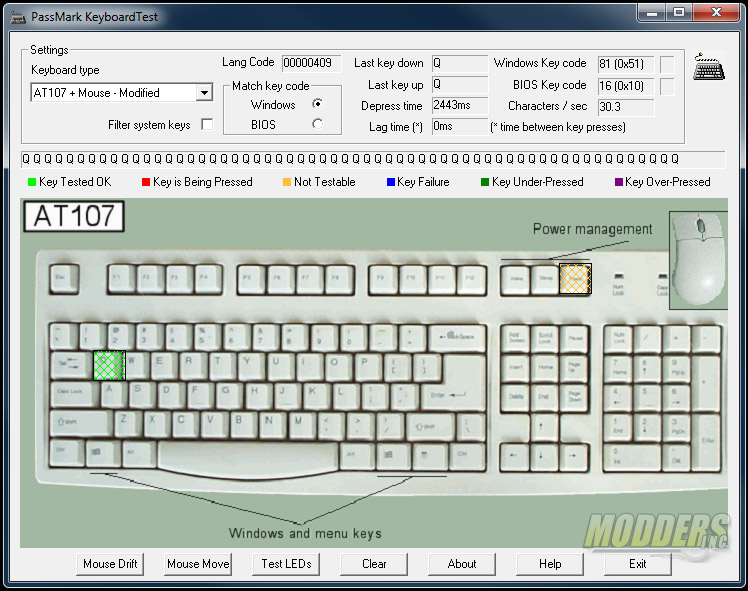Viewport: 748px width, 591px height.
Task: Click the S key on keyboard image
Action: click(x=143, y=394)
